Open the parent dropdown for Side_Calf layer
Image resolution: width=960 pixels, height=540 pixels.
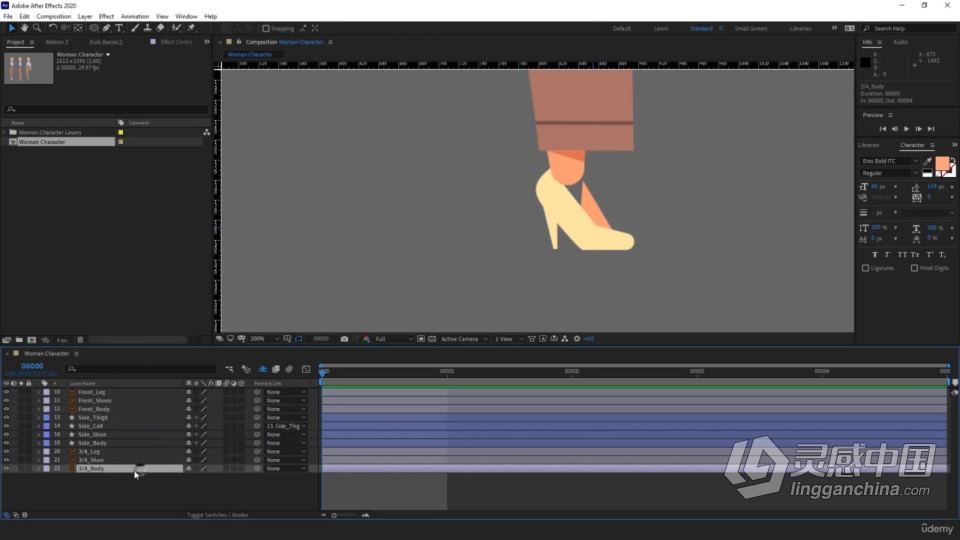pyautogui.click(x=285, y=426)
